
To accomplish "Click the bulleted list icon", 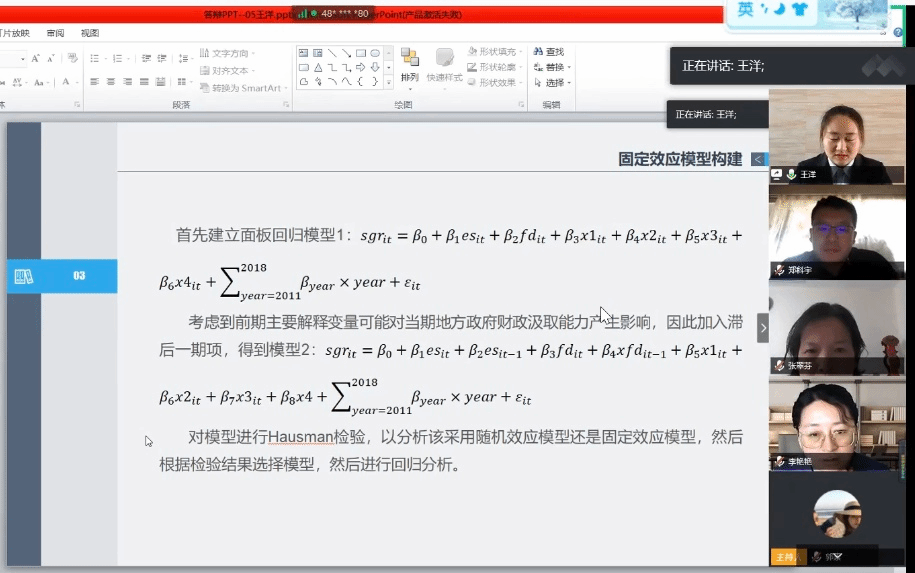I will point(96,59).
